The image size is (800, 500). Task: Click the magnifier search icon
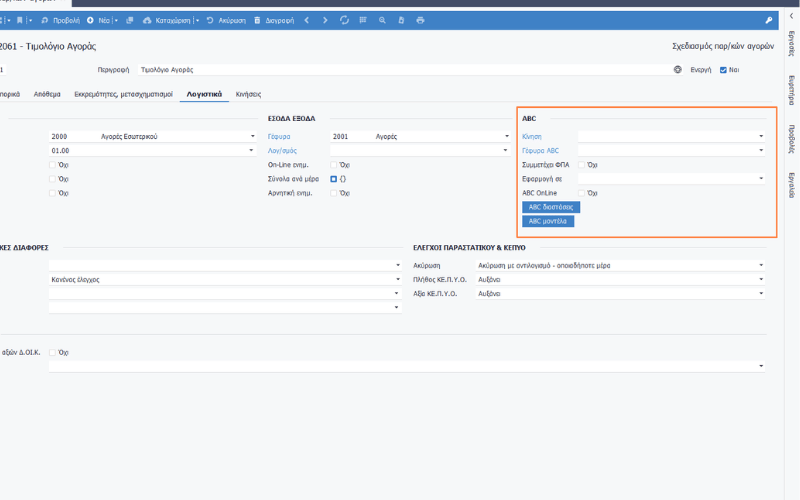(x=382, y=20)
